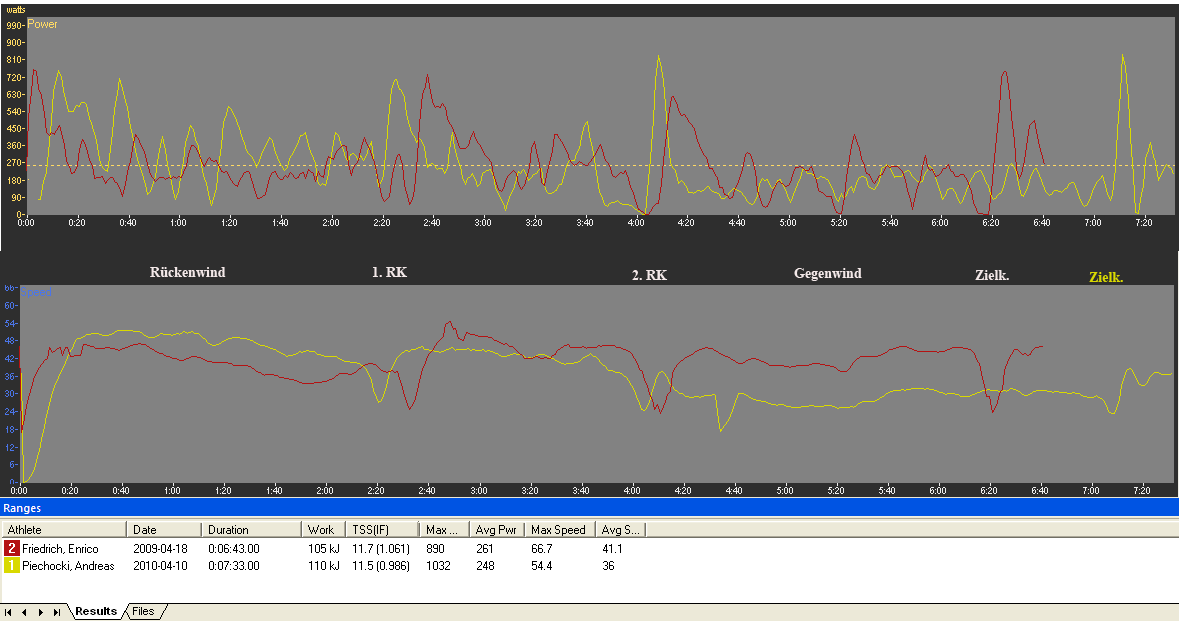Viewport: 1179px width, 621px height.
Task: Click the blue Speed chart label
Action: pyautogui.click(x=38, y=292)
